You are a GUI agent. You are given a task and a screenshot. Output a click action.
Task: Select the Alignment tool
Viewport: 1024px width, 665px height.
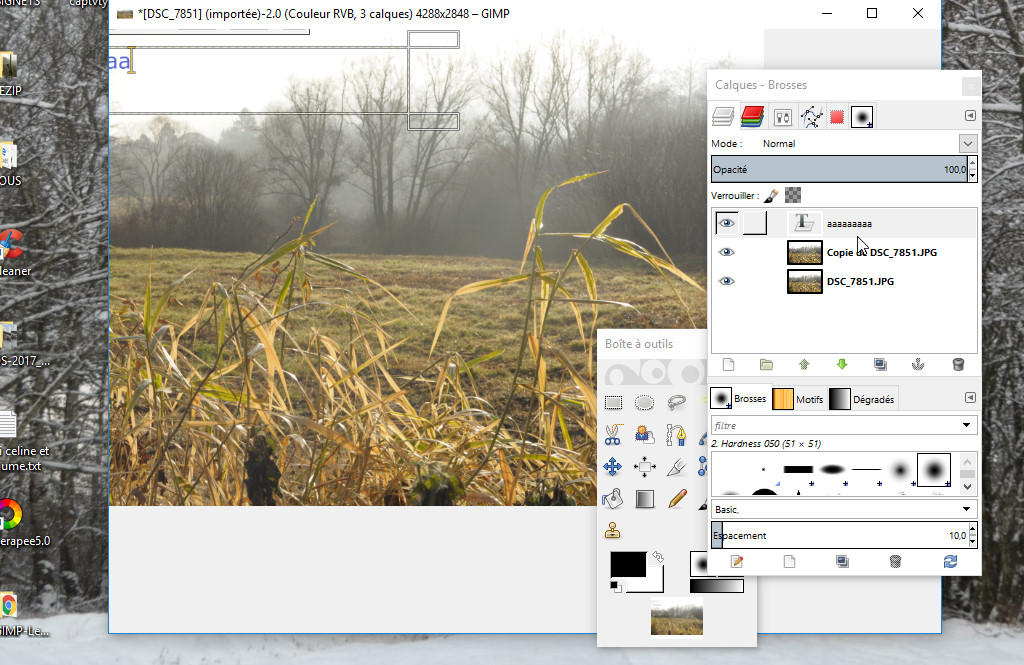[x=645, y=466]
